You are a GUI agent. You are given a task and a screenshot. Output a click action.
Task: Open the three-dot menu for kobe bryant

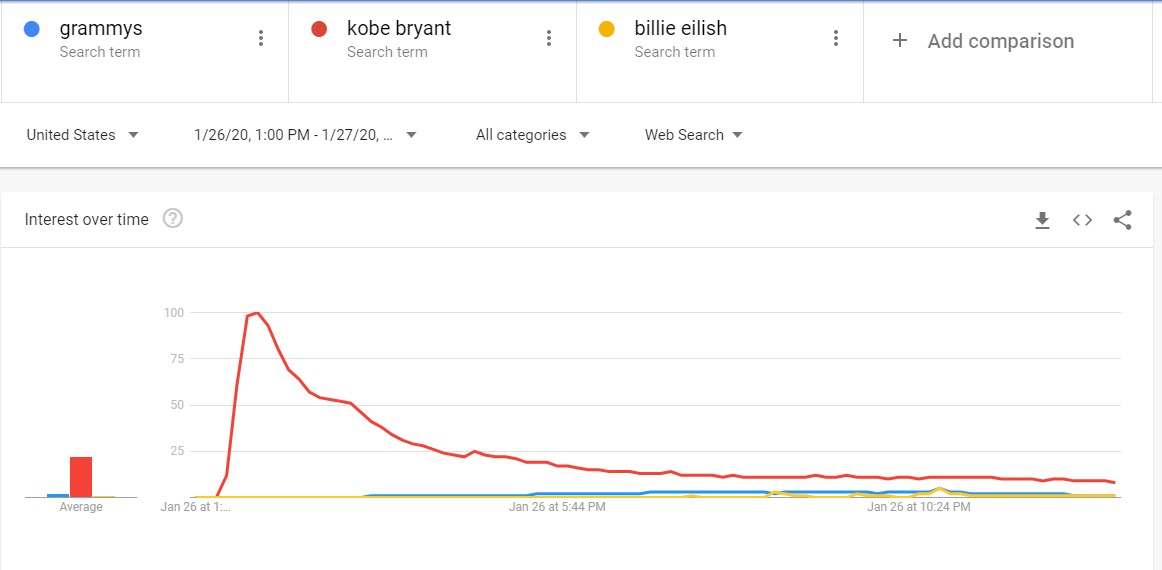pos(549,38)
